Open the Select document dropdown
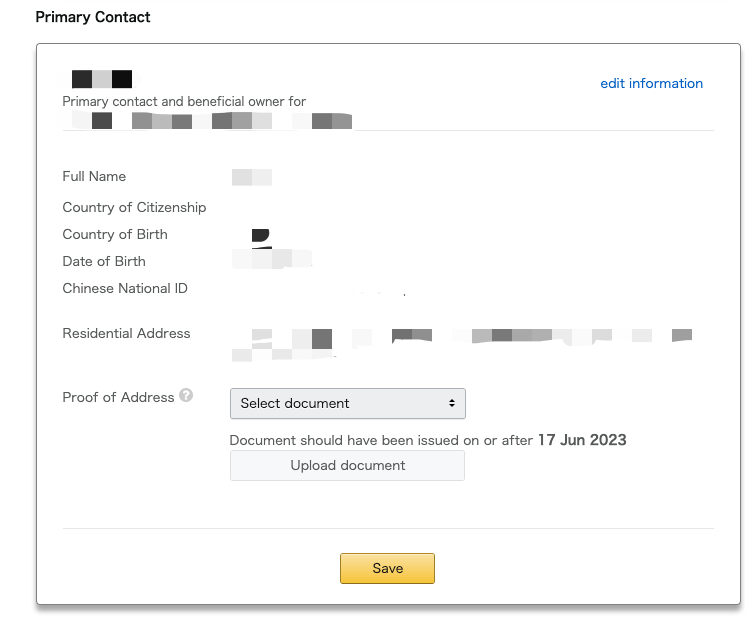The height and width of the screenshot is (617, 745). pyautogui.click(x=348, y=403)
